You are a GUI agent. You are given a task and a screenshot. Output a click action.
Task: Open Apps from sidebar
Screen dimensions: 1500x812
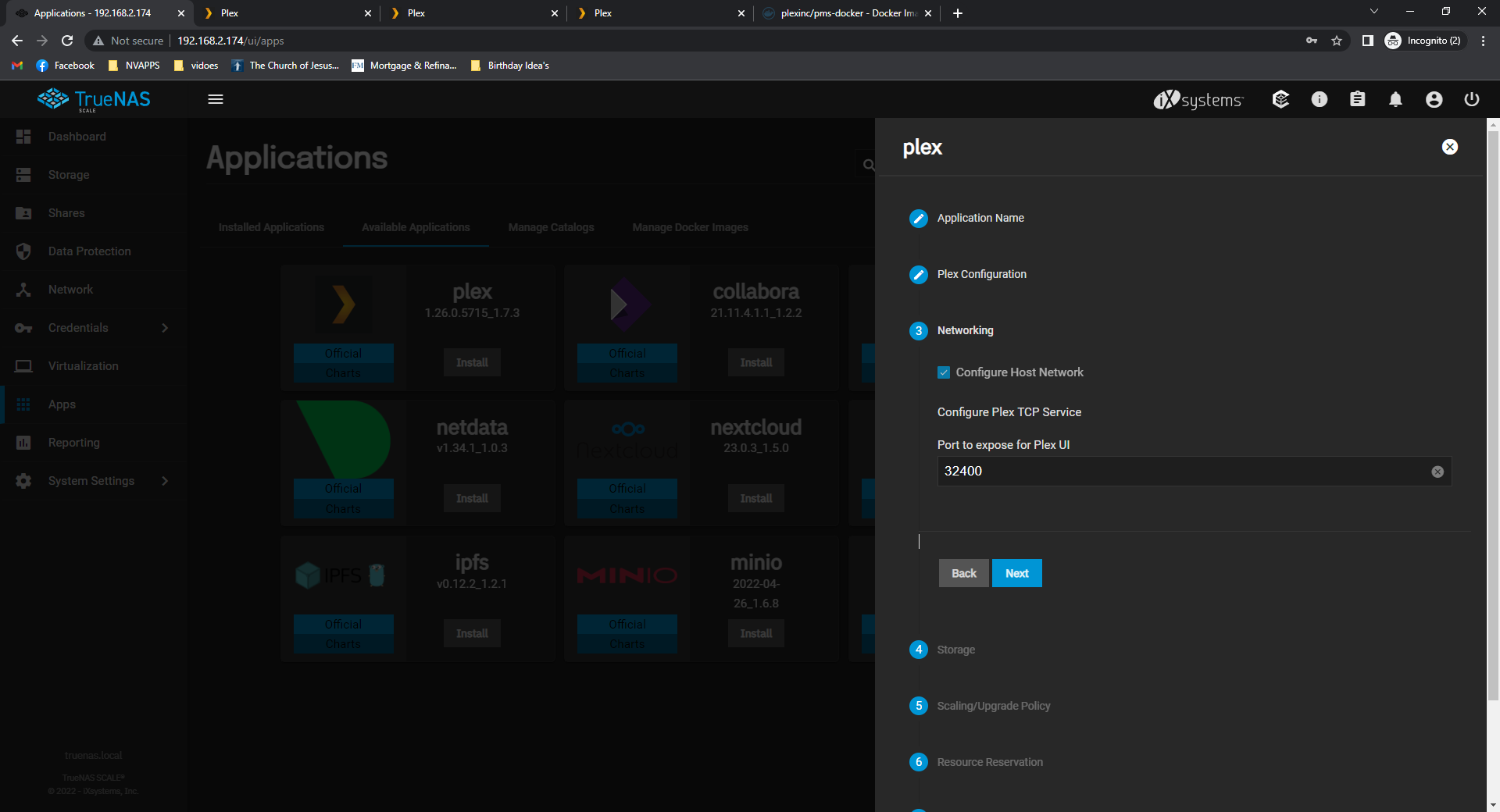(94, 404)
